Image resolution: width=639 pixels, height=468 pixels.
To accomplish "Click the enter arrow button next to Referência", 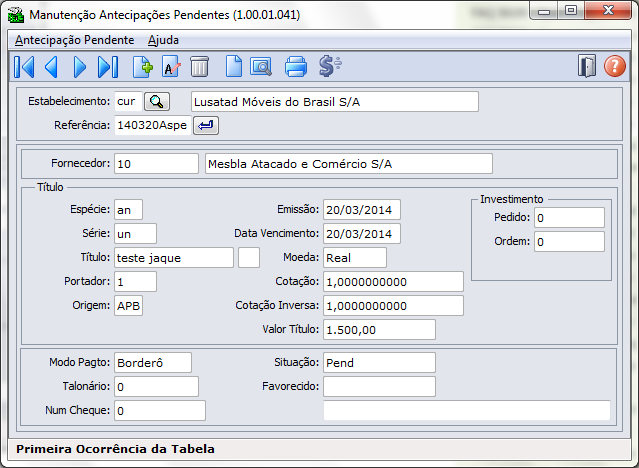I will tap(206, 125).
